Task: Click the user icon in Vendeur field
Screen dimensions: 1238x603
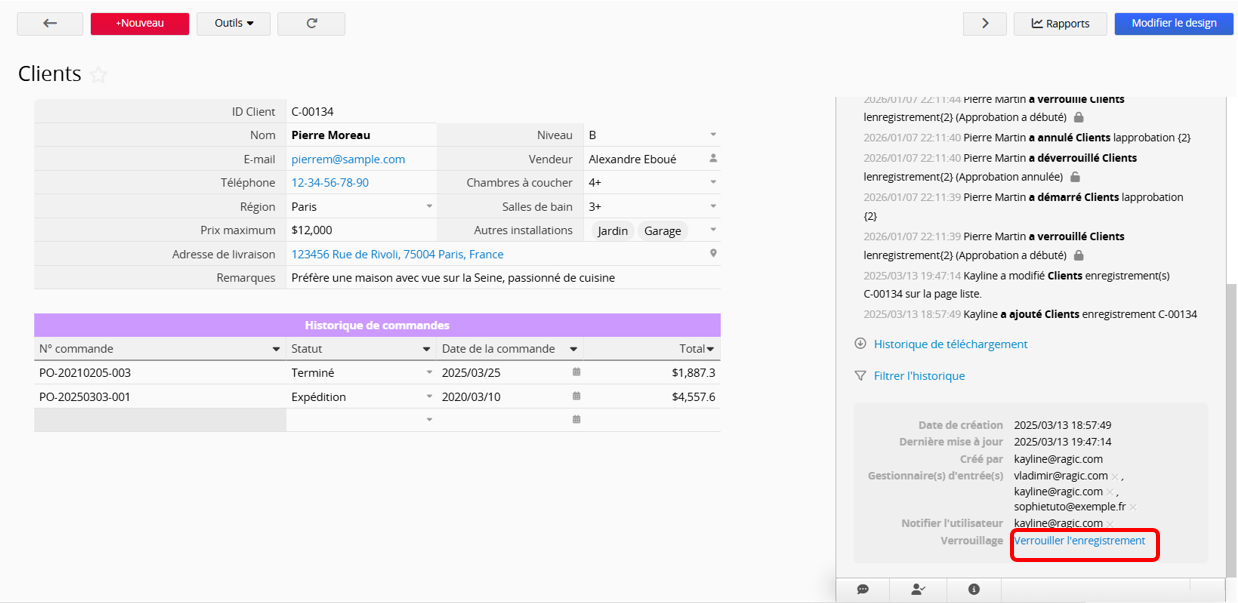Action: coord(713,159)
